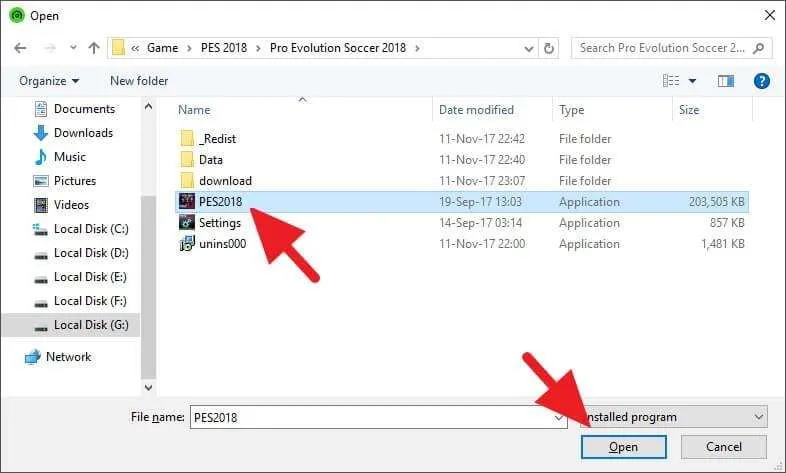The image size is (786, 473).
Task: Sort by the Size column header
Action: (689, 110)
